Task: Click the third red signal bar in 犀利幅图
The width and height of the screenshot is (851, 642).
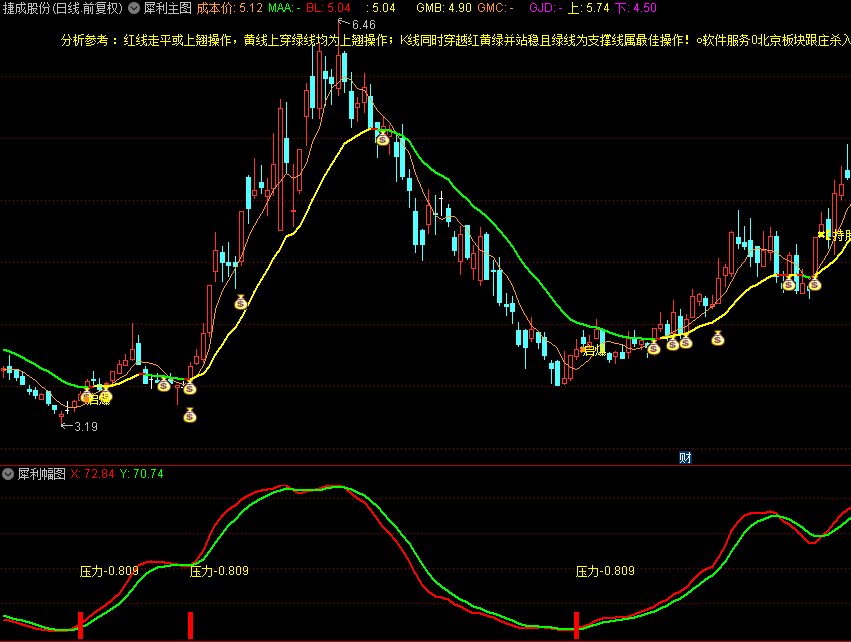Action: pos(576,626)
